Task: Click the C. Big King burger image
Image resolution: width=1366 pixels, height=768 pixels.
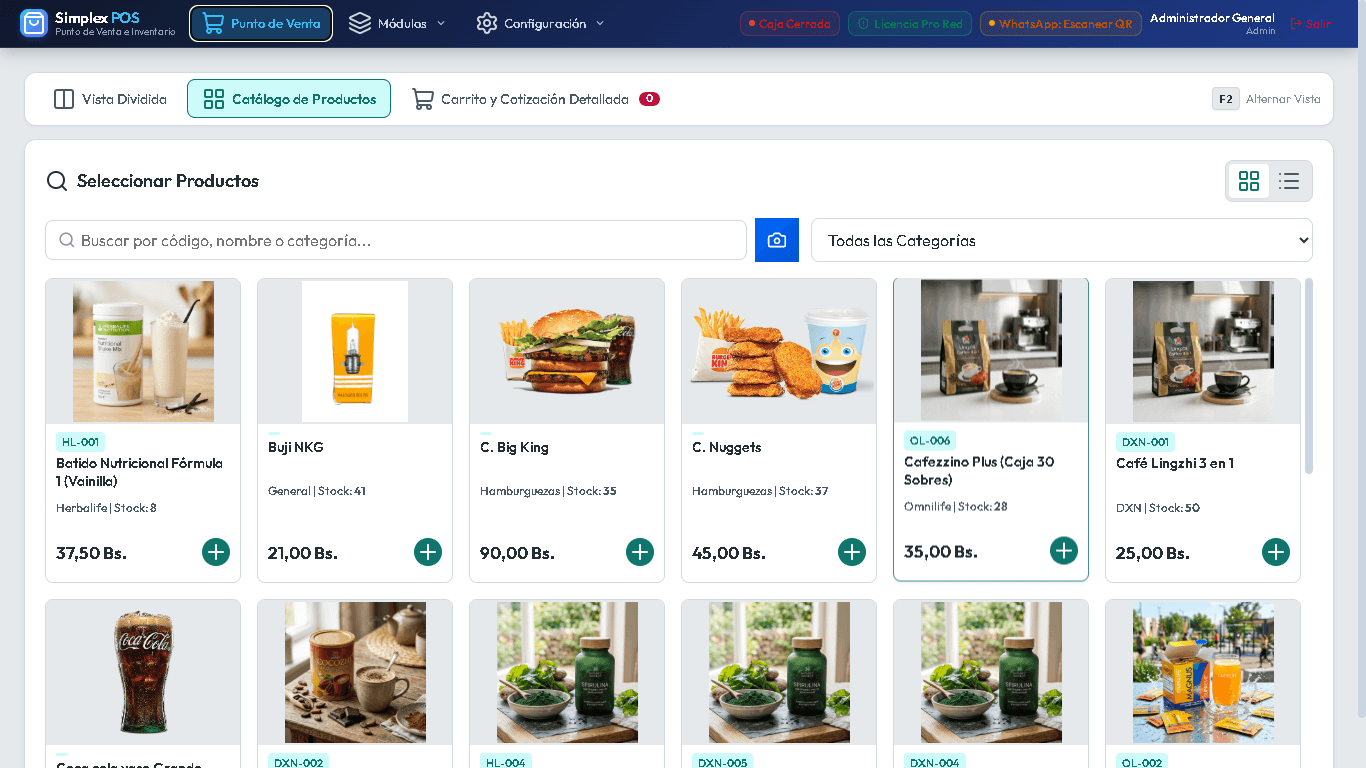Action: tap(567, 351)
